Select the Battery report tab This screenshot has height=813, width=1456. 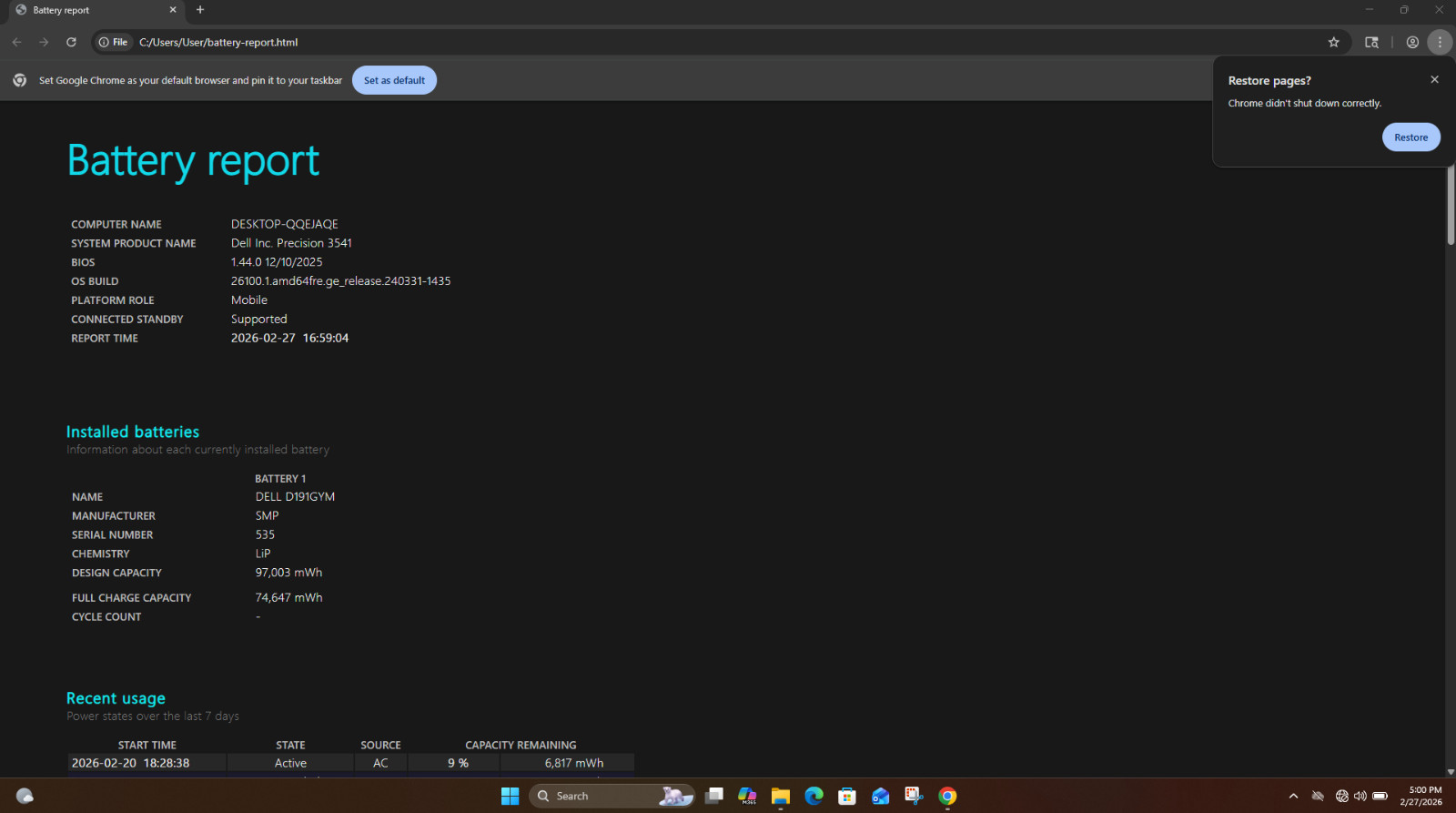96,10
